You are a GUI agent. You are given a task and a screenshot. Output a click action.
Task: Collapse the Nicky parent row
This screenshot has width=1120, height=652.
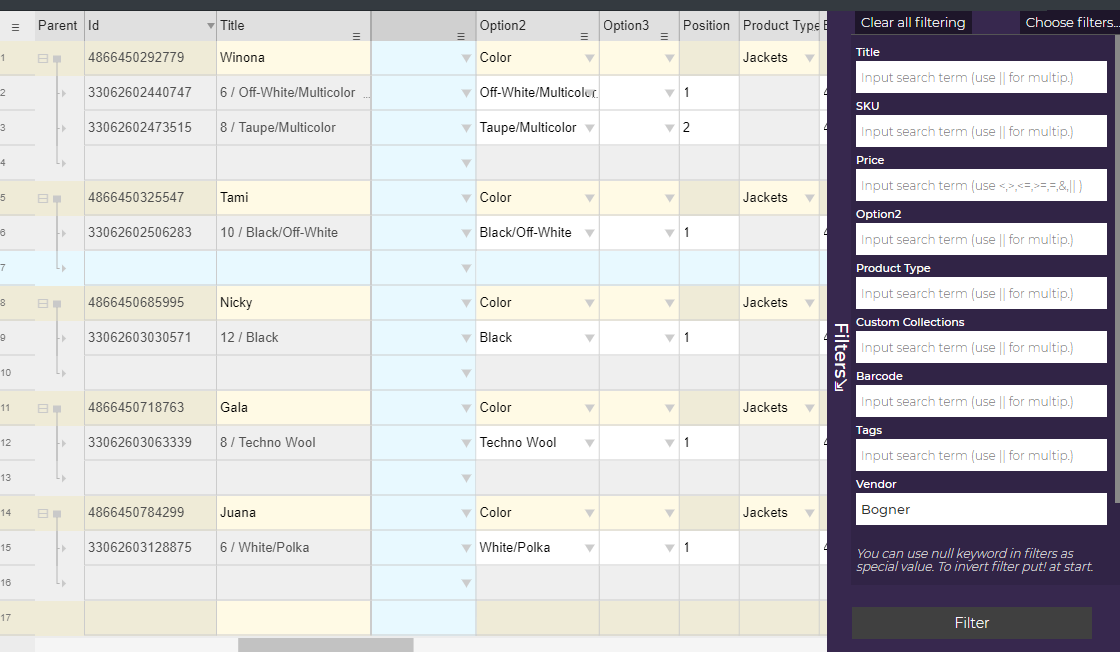[43, 304]
